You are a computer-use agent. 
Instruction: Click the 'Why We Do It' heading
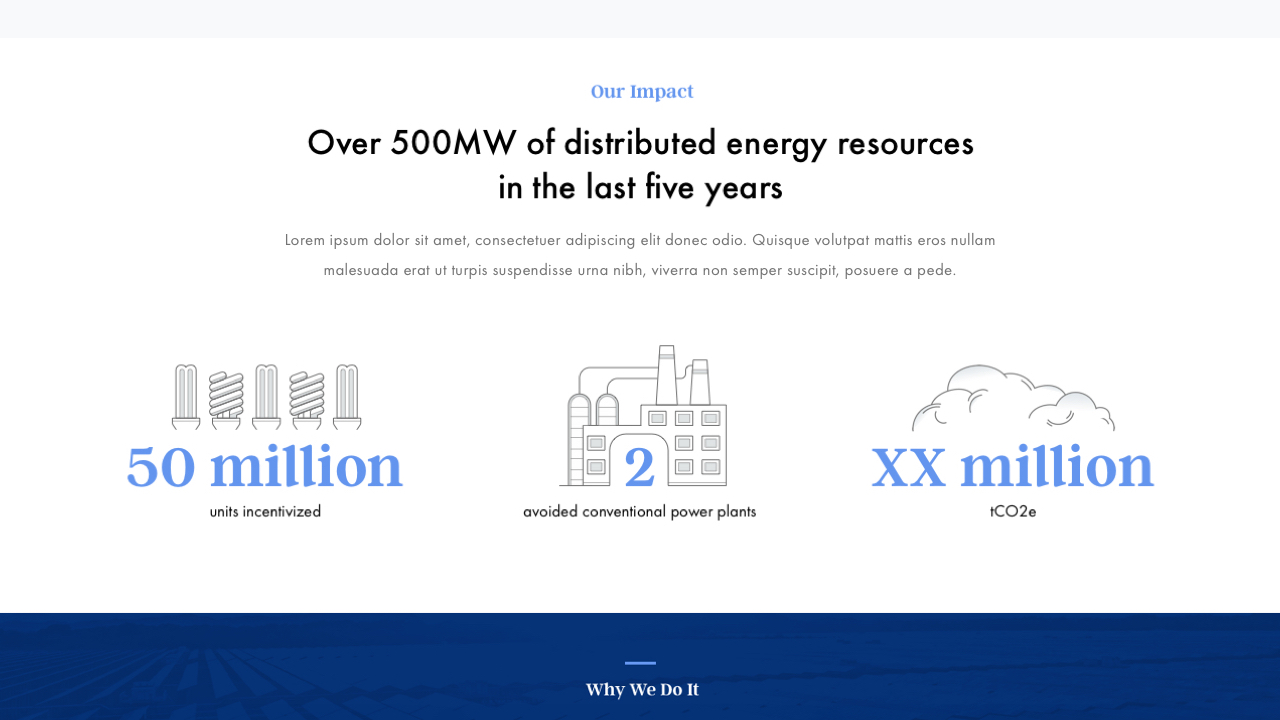coord(642,689)
